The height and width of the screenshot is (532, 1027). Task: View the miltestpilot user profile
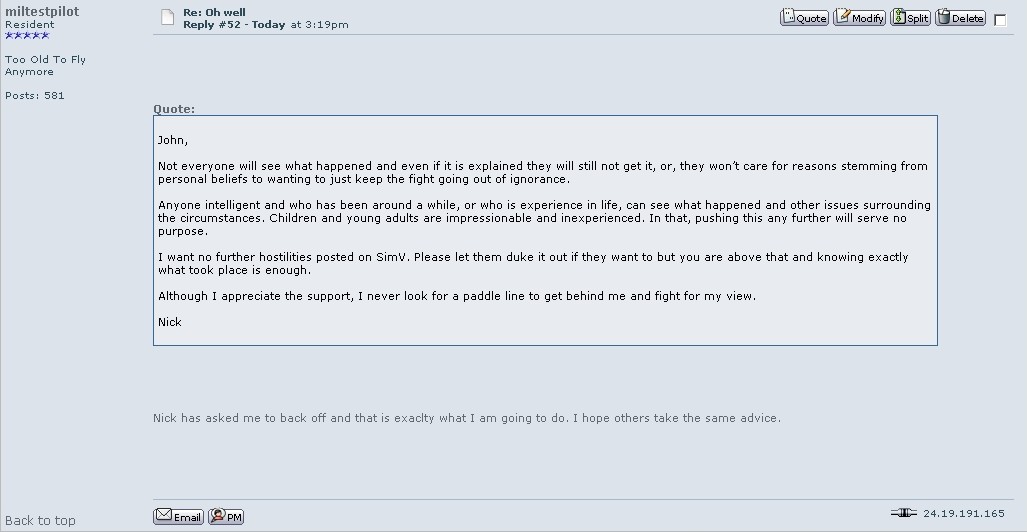(x=42, y=11)
